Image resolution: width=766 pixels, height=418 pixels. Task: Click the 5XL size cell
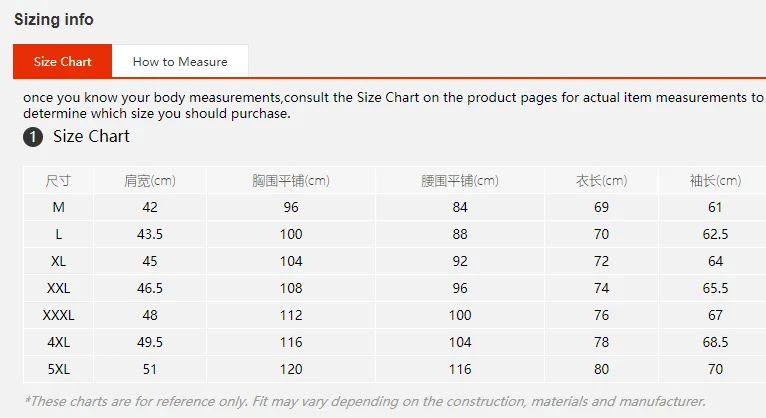click(59, 369)
